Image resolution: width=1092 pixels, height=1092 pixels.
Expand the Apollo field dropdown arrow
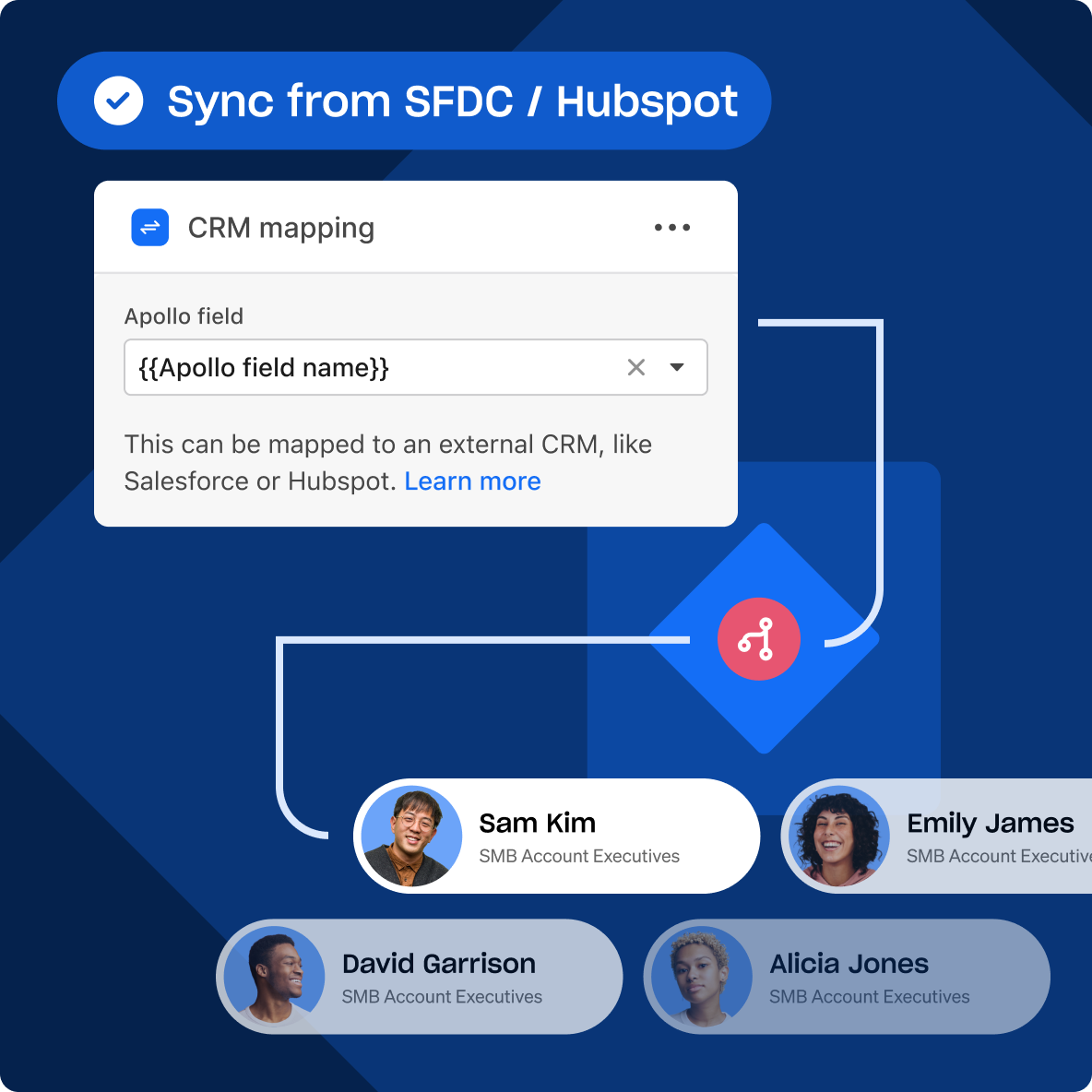(677, 367)
